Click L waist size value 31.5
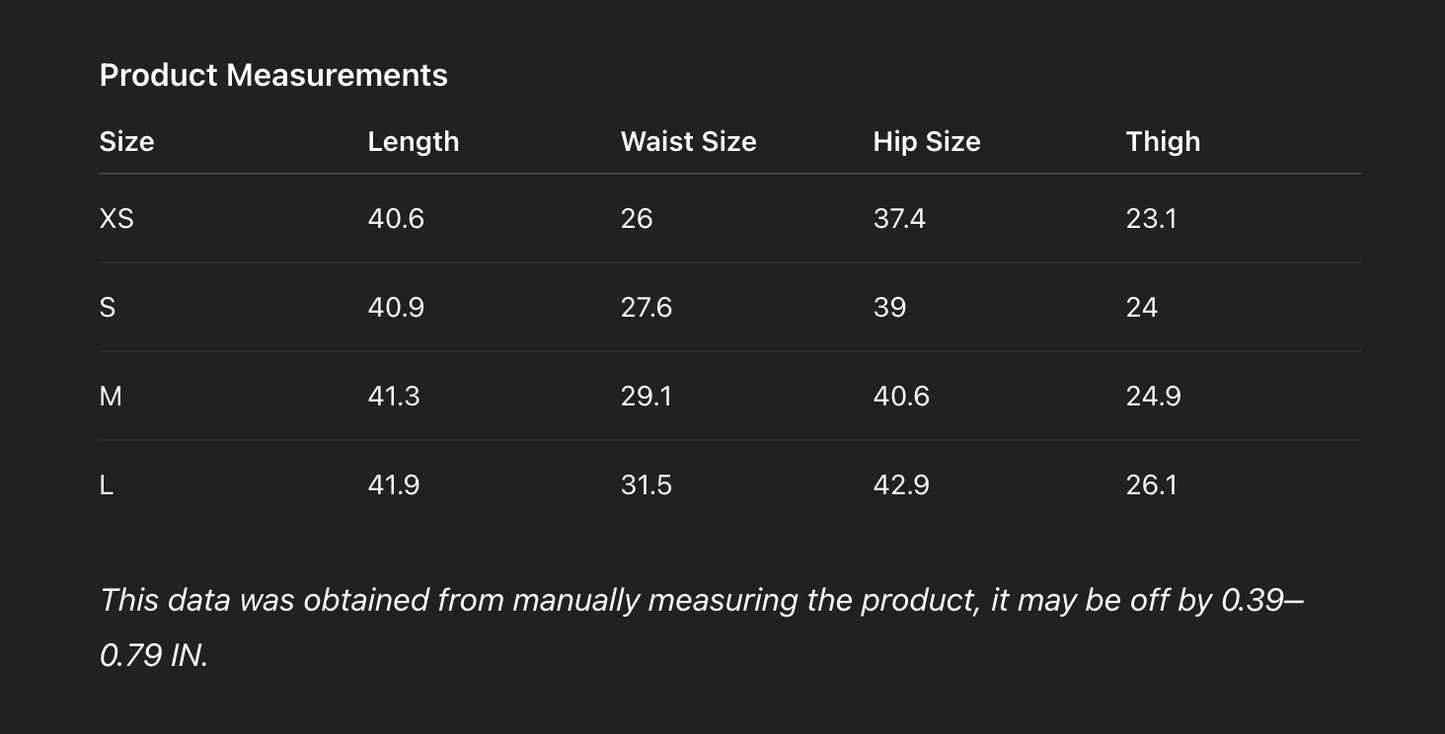The height and width of the screenshot is (734, 1445). (x=646, y=485)
